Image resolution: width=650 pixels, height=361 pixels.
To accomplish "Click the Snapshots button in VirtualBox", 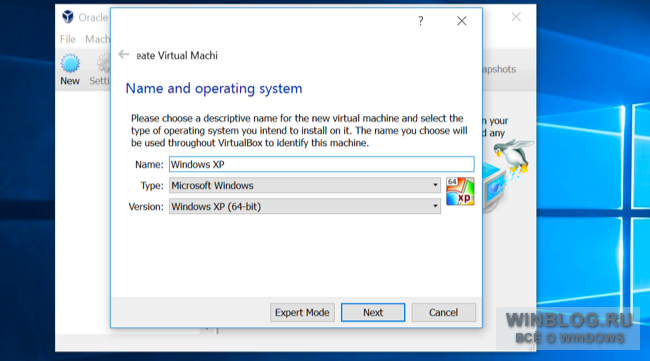I will [x=500, y=69].
